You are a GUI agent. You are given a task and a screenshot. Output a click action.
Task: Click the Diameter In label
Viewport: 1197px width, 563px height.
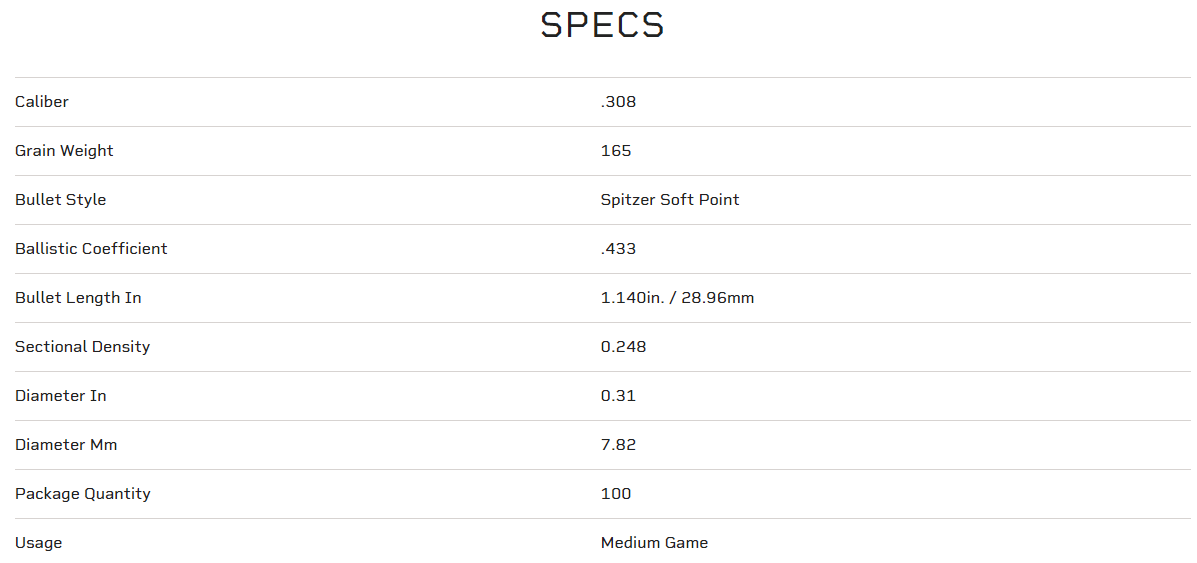[x=60, y=396]
